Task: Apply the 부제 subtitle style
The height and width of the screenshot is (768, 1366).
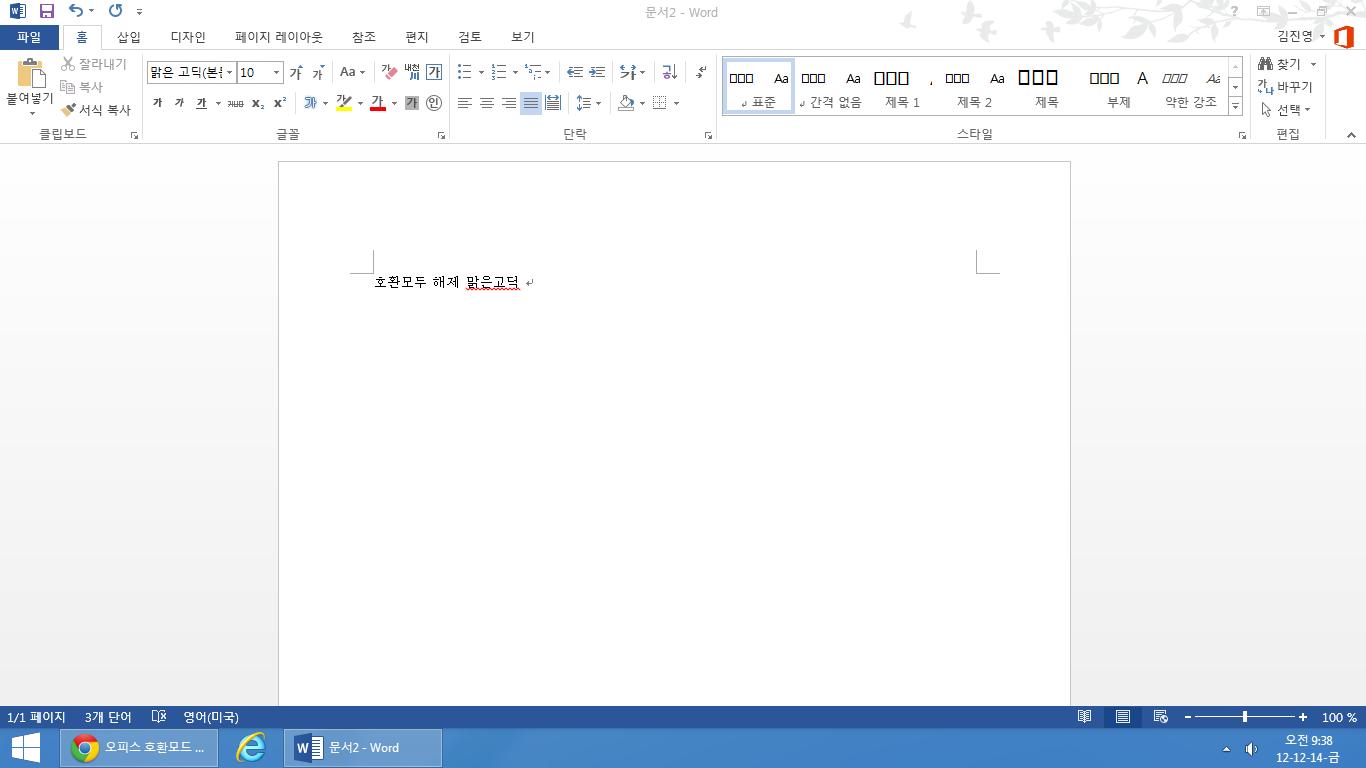Action: (x=1118, y=87)
